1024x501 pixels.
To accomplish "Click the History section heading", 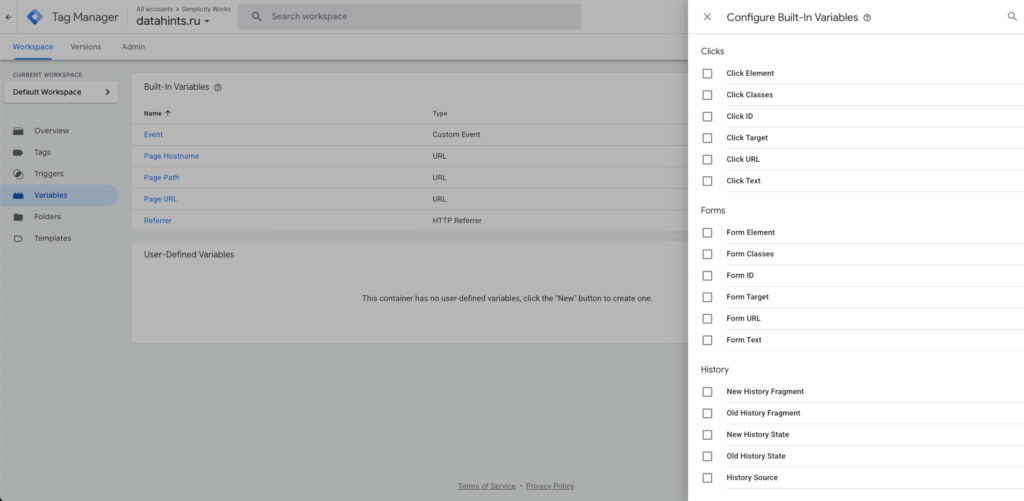I will (x=714, y=370).
